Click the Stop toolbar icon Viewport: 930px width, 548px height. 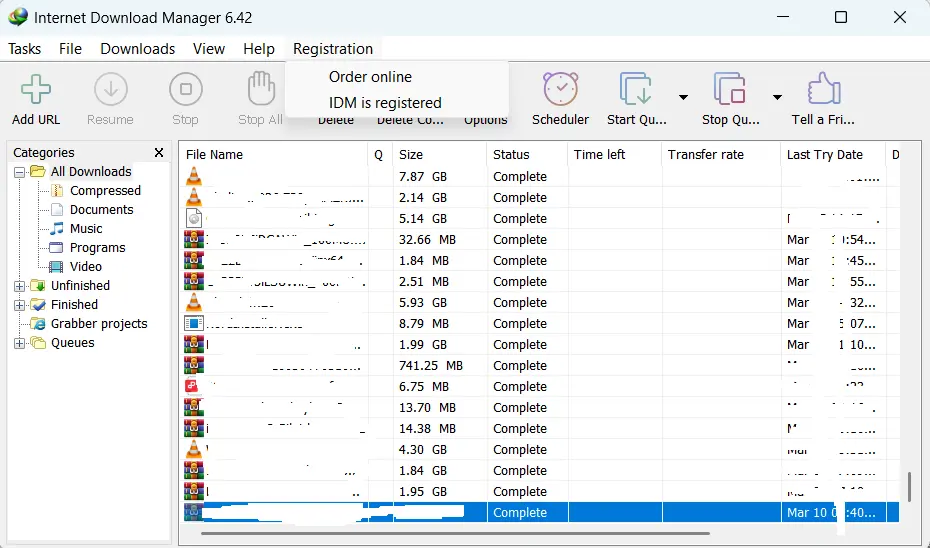pyautogui.click(x=186, y=90)
